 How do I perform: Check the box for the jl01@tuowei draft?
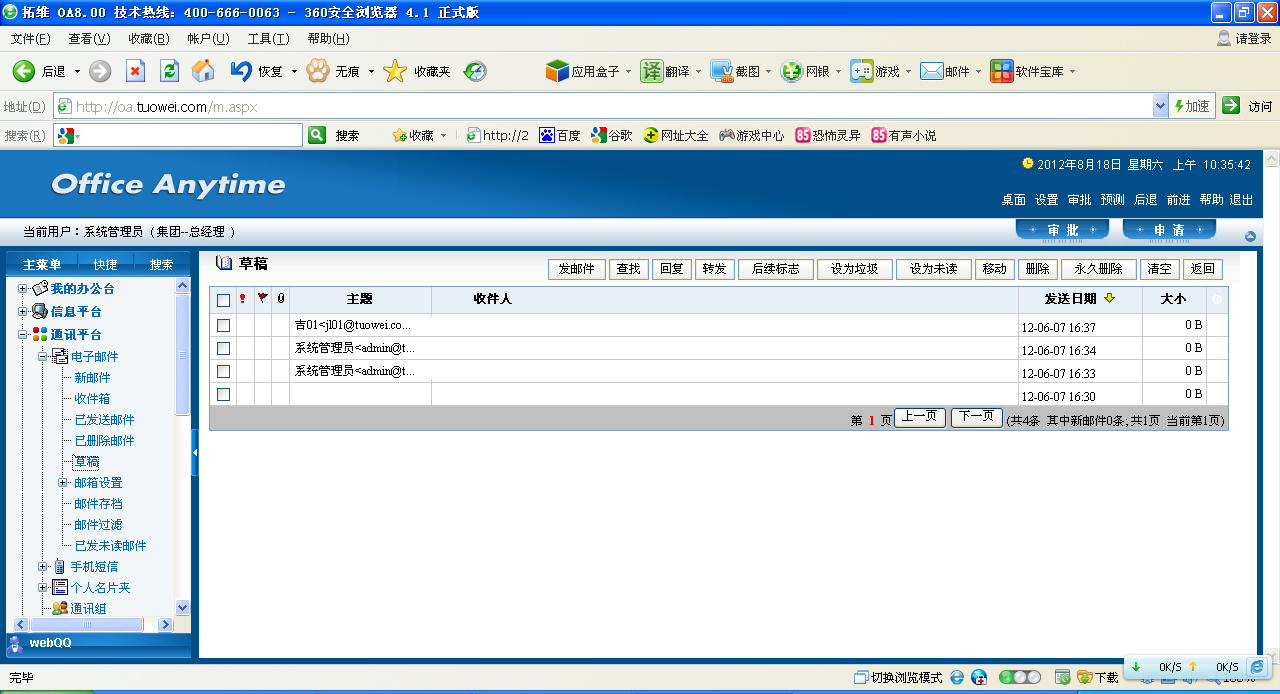click(224, 325)
